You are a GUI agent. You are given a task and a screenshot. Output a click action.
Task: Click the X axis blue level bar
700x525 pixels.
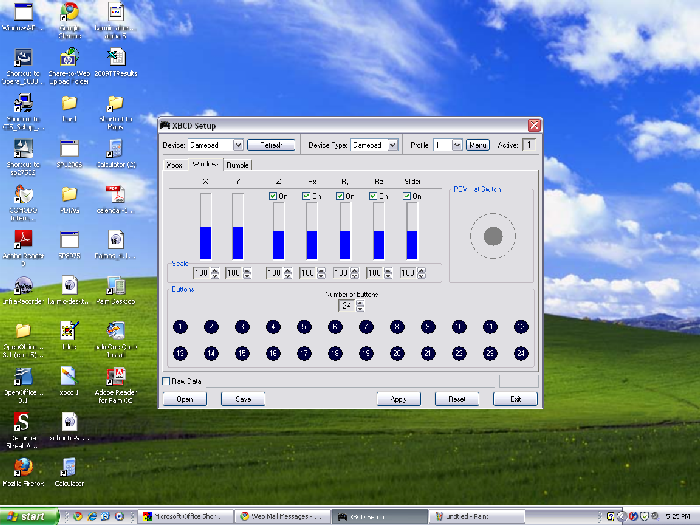pyautogui.click(x=206, y=243)
